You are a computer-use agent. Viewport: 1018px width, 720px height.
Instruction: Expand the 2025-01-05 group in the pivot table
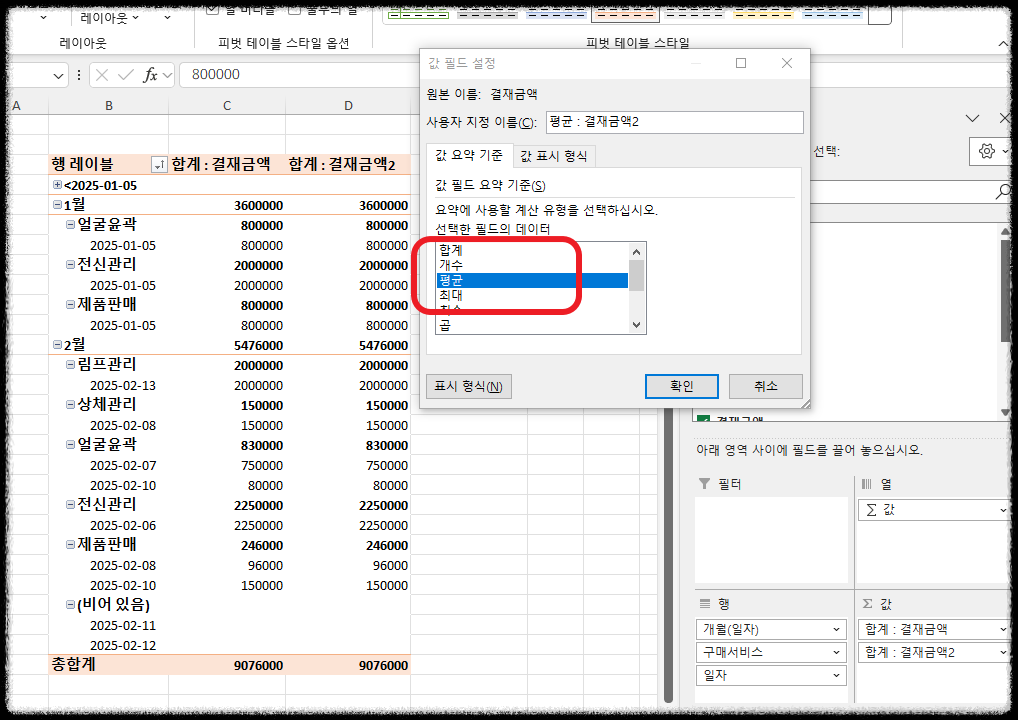click(x=58, y=185)
